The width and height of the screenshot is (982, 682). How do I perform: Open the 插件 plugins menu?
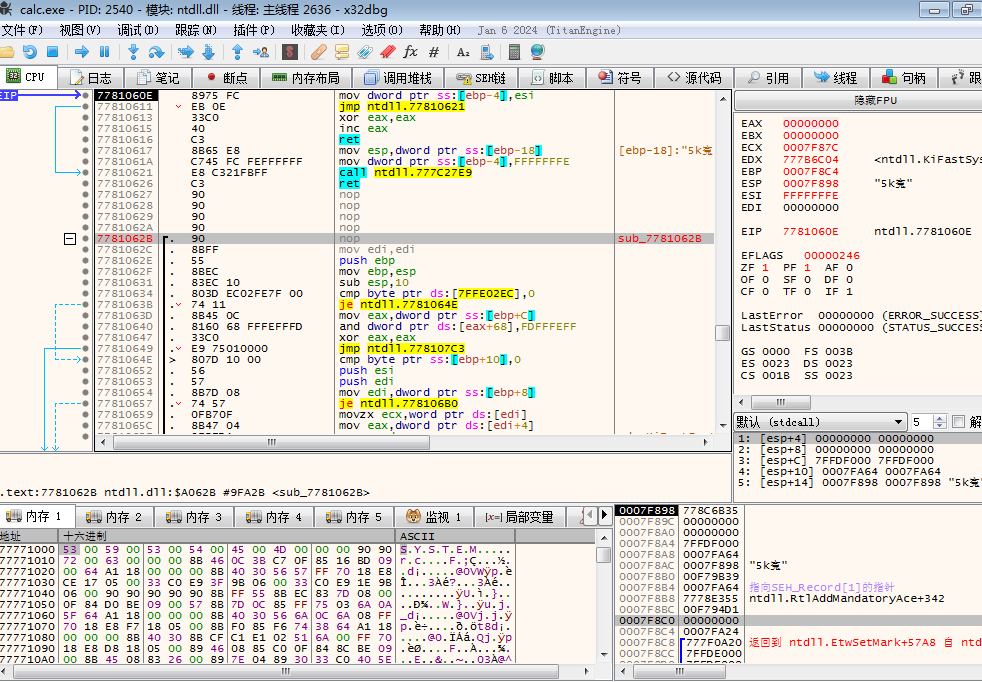point(254,30)
